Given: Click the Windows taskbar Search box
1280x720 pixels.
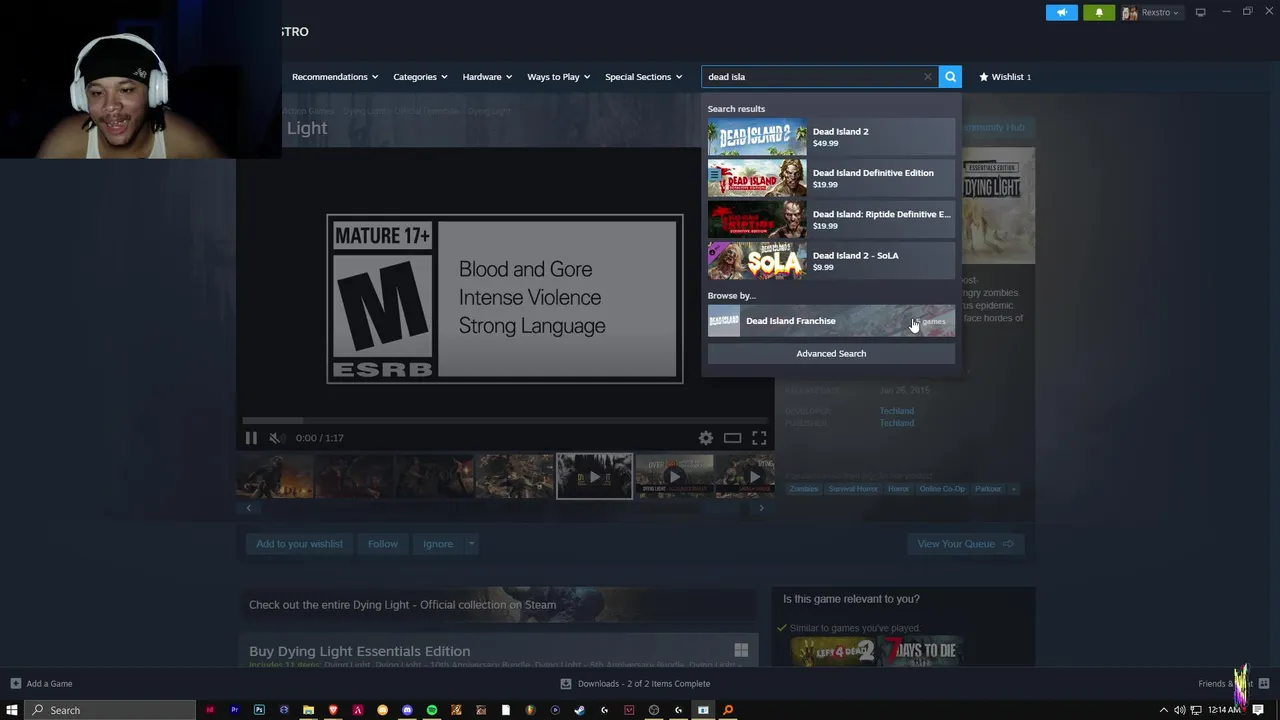Looking at the screenshot, I should (x=108, y=710).
